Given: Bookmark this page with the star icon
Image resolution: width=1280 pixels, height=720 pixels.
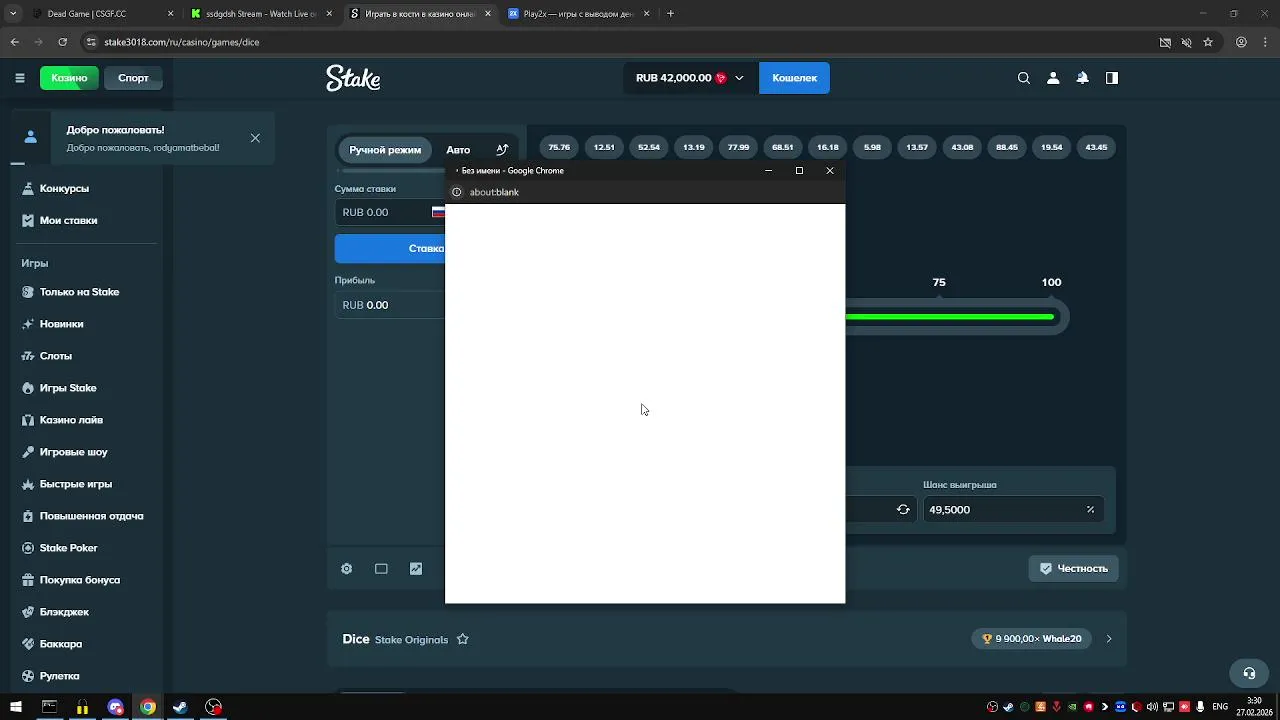Looking at the screenshot, I should pos(1208,42).
